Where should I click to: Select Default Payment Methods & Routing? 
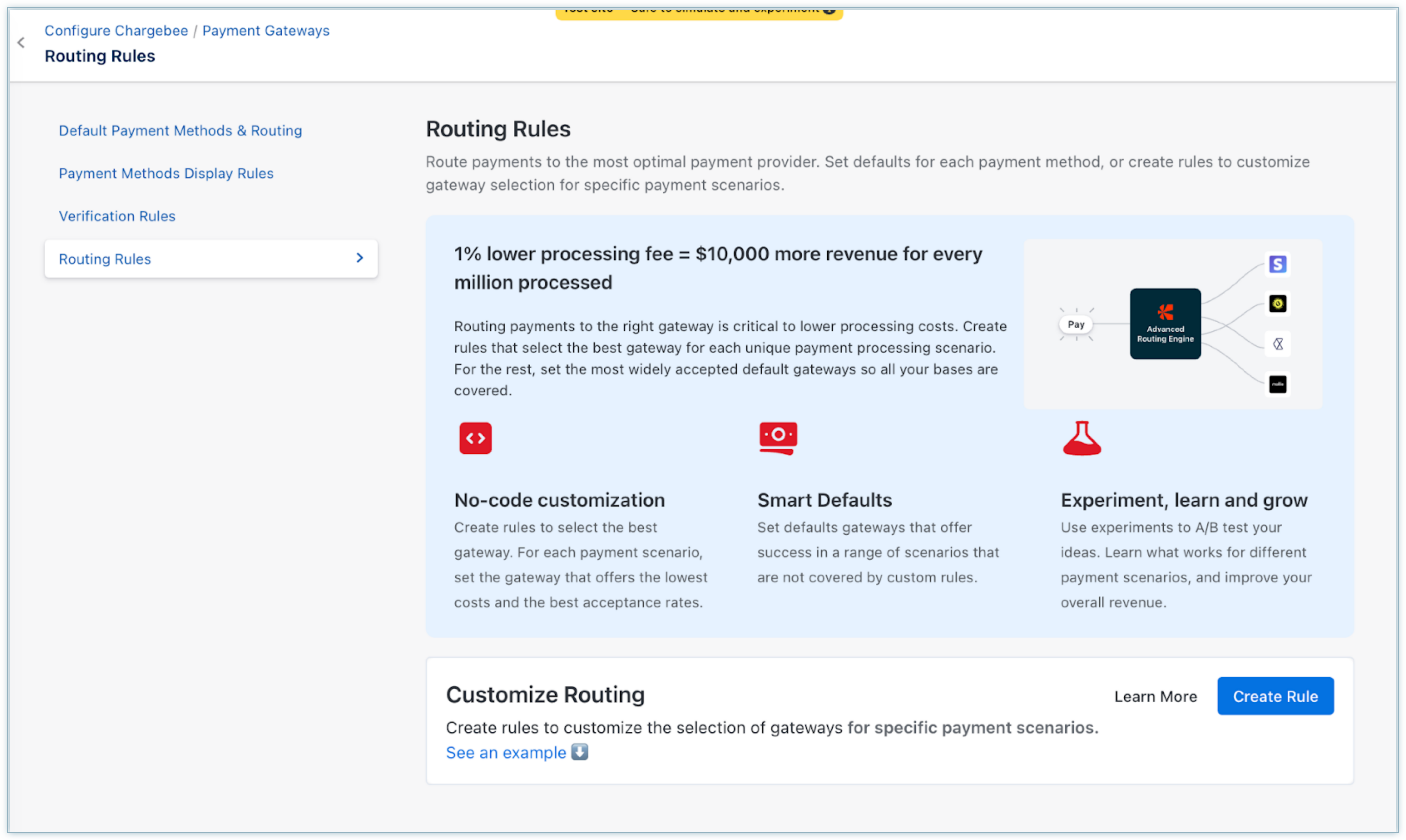pos(181,131)
